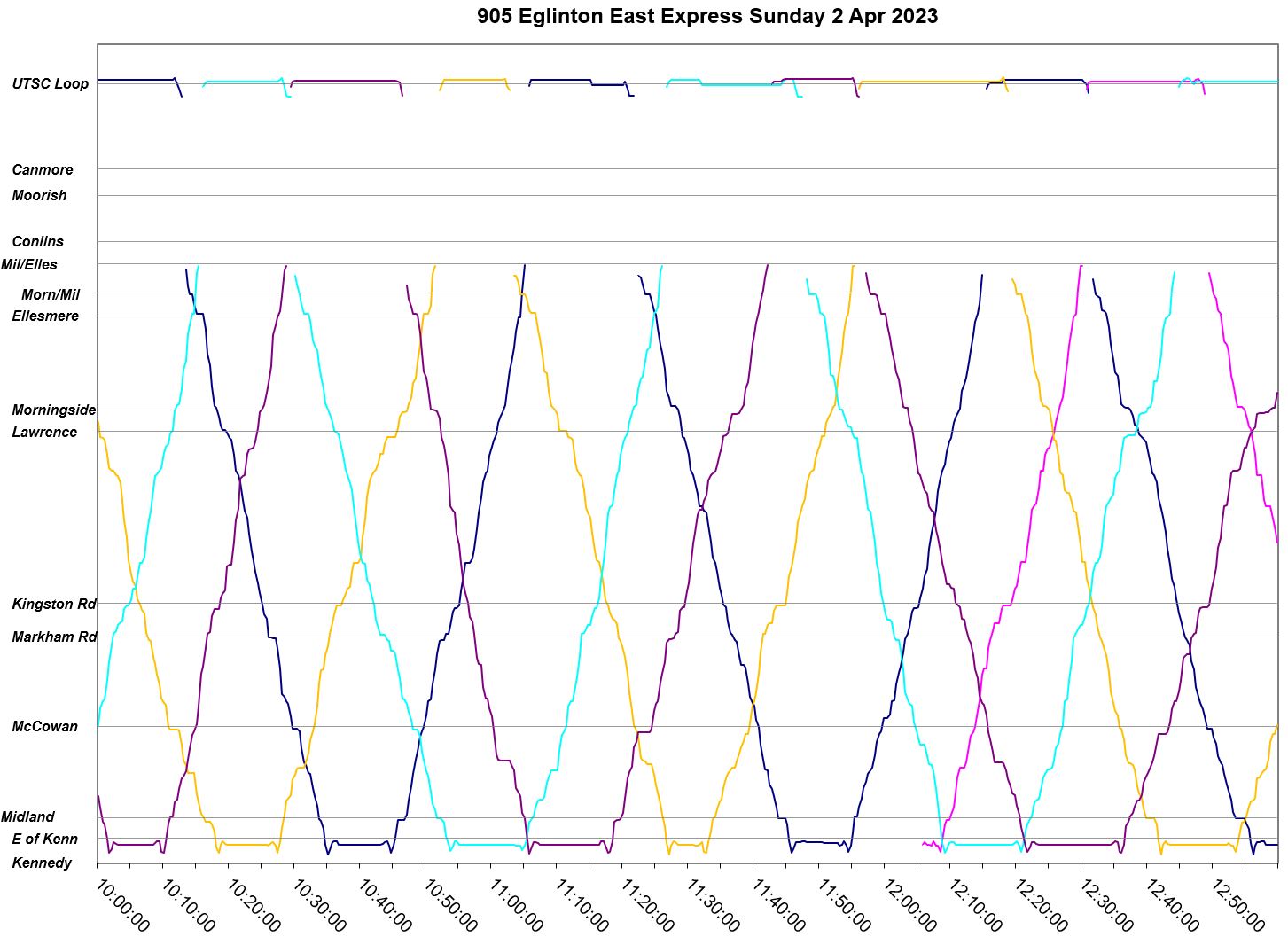Click the 11:00:00 time axis label
Image resolution: width=1288 pixels, height=945 pixels.
click(516, 905)
